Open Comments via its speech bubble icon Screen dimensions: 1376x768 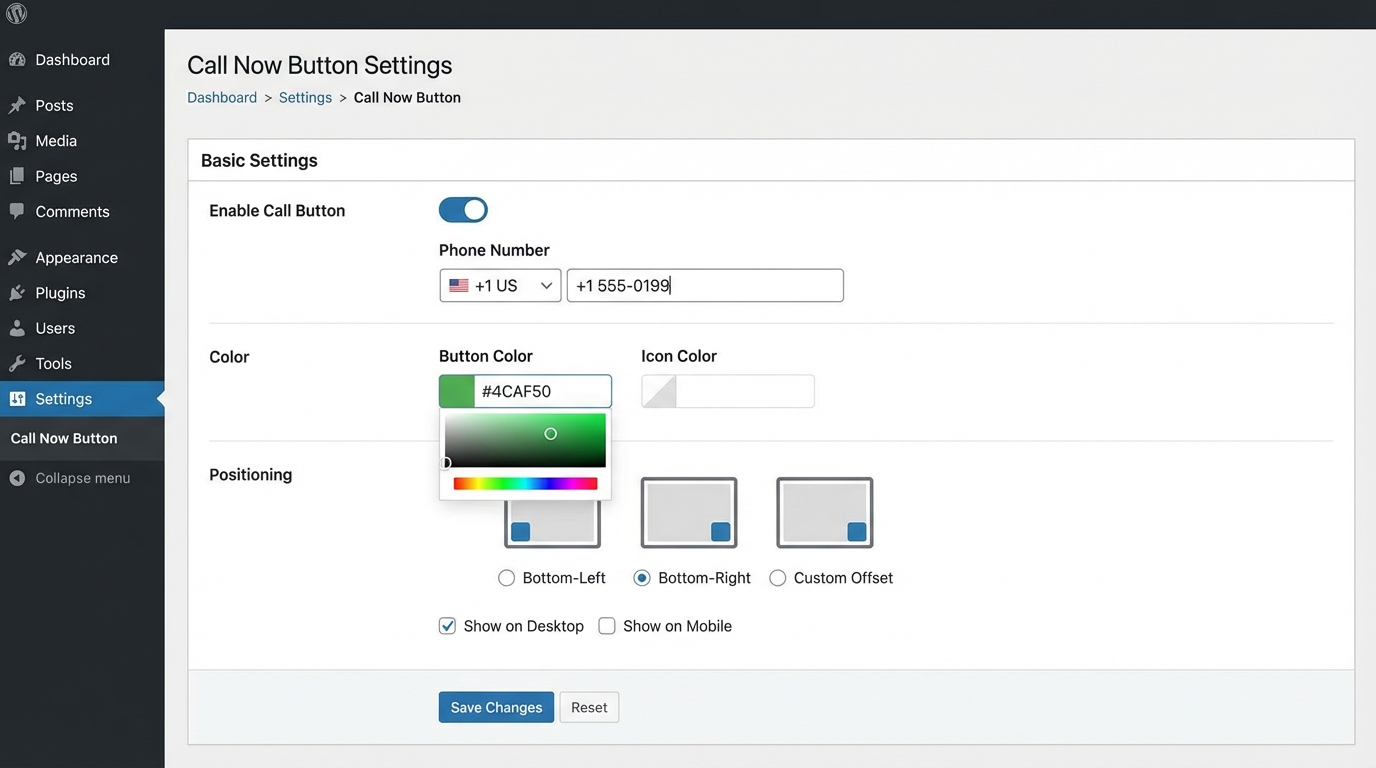coord(18,211)
